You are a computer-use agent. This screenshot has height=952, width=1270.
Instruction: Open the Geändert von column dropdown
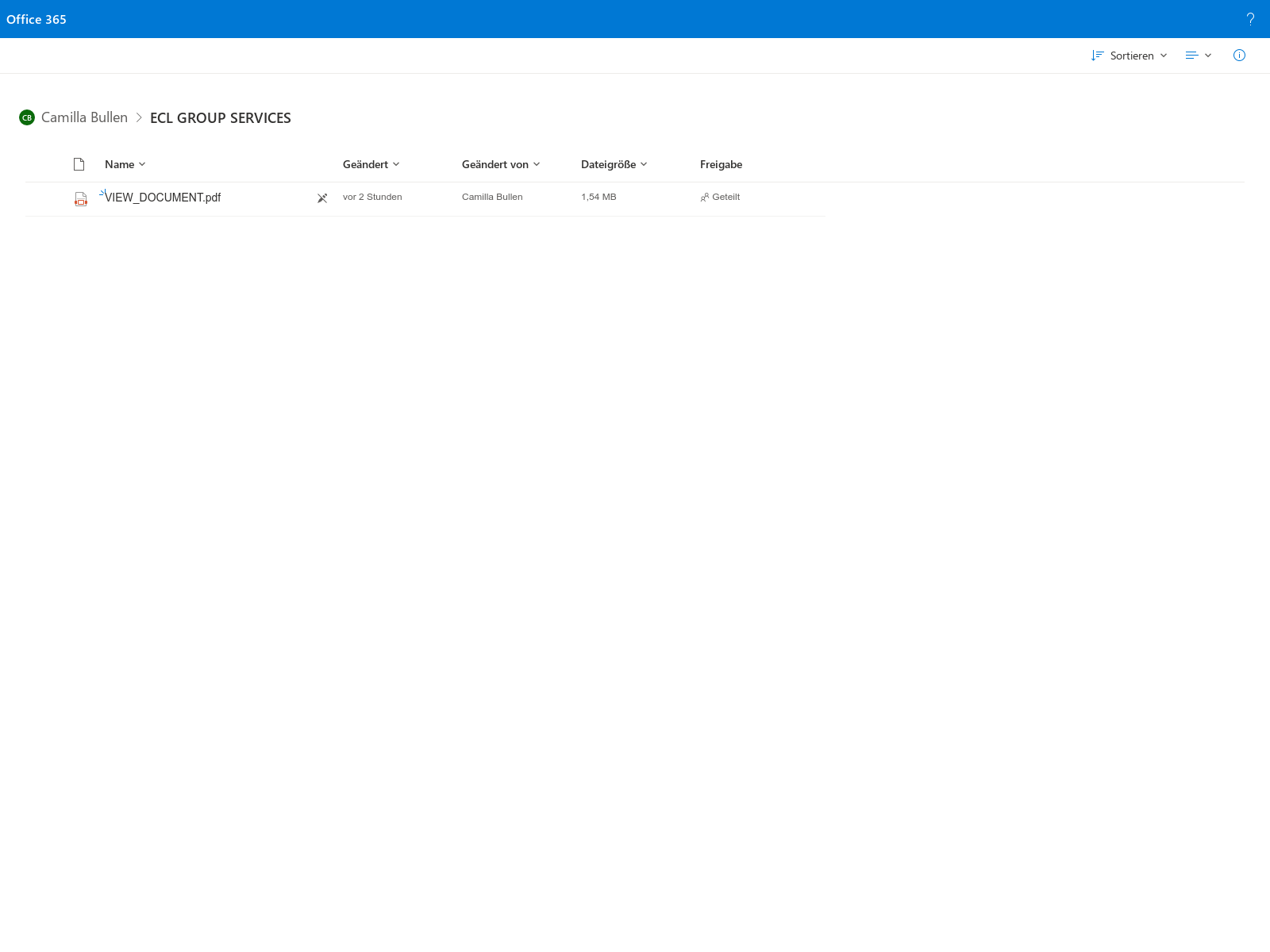(501, 164)
